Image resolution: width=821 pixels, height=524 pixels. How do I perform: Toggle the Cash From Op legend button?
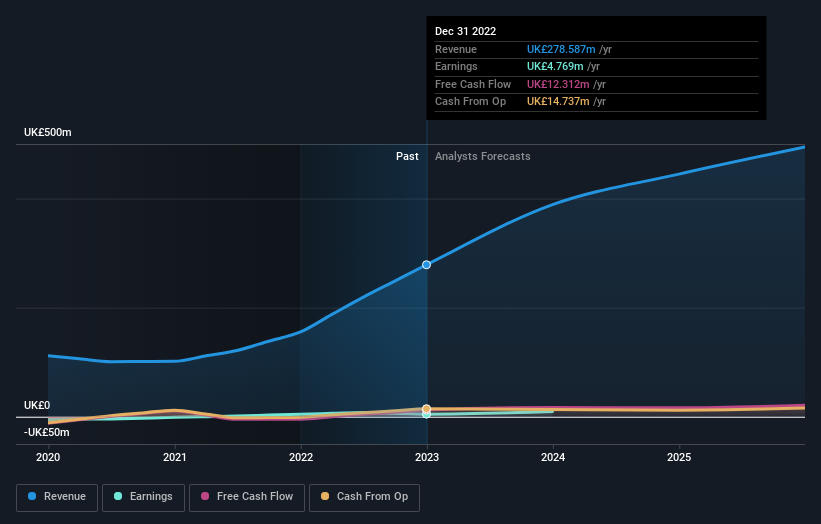[364, 497]
